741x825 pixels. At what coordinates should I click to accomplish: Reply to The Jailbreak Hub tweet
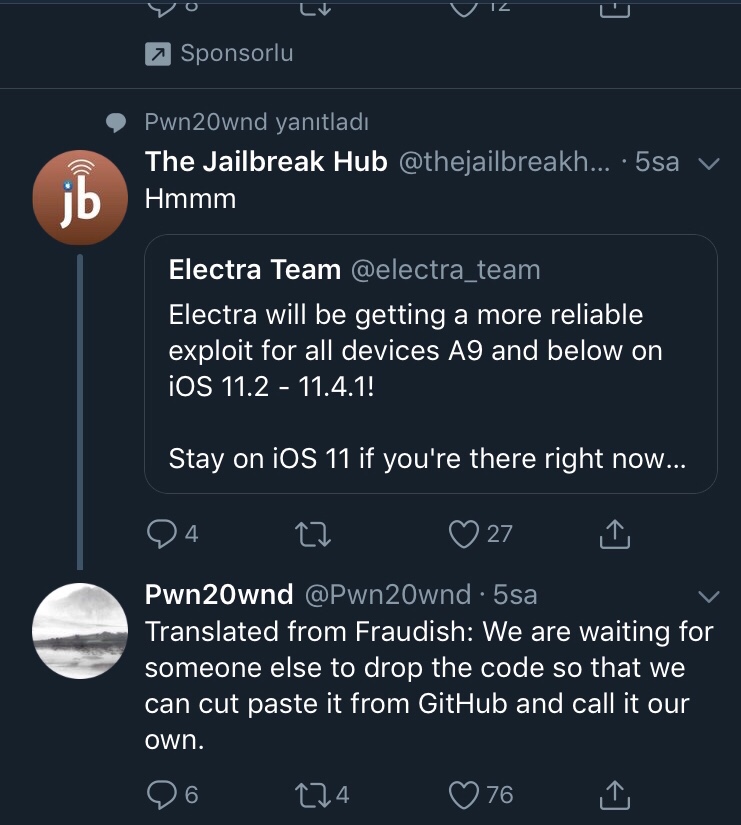(x=162, y=535)
